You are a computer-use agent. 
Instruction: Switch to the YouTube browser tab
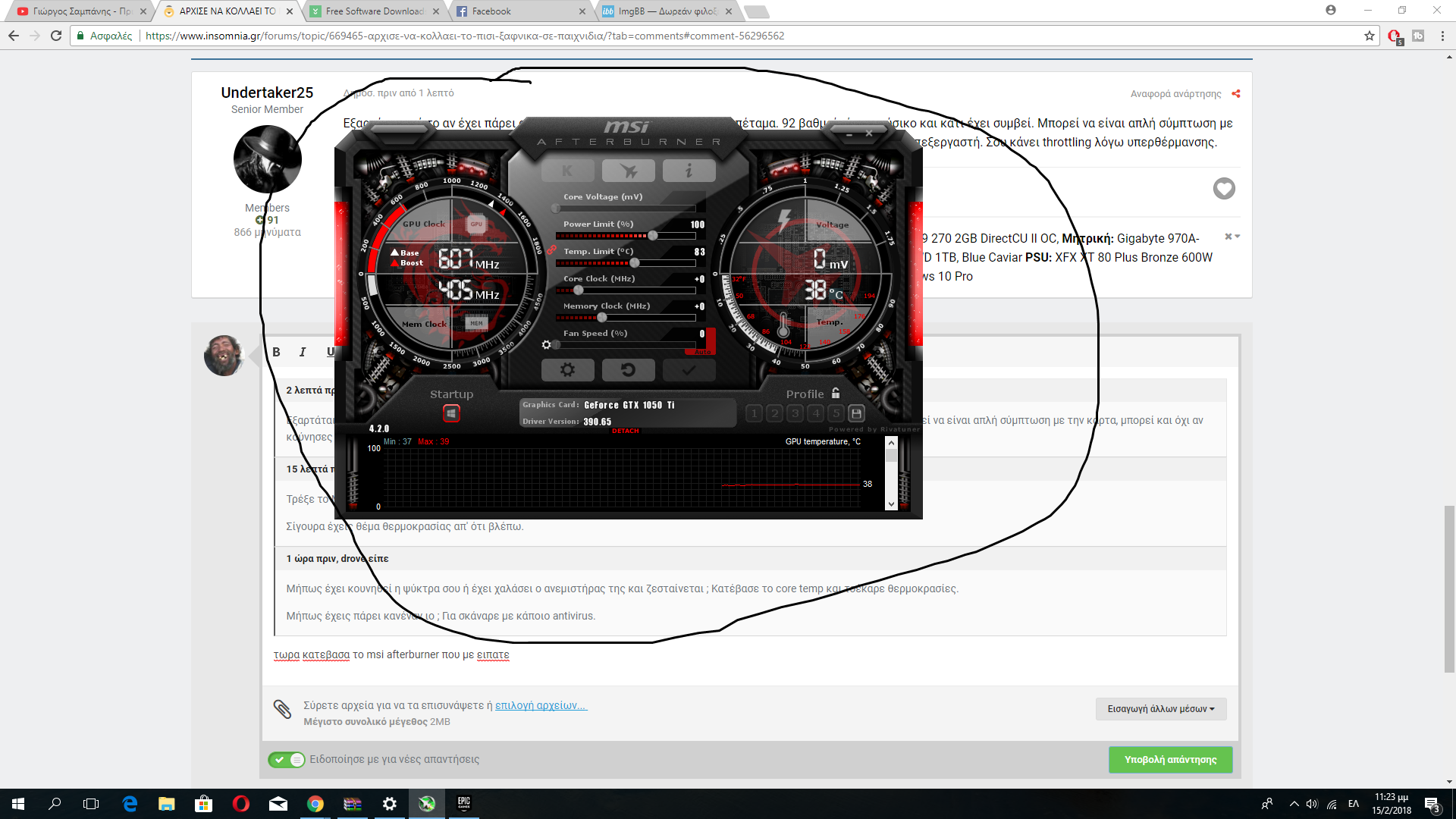click(81, 11)
